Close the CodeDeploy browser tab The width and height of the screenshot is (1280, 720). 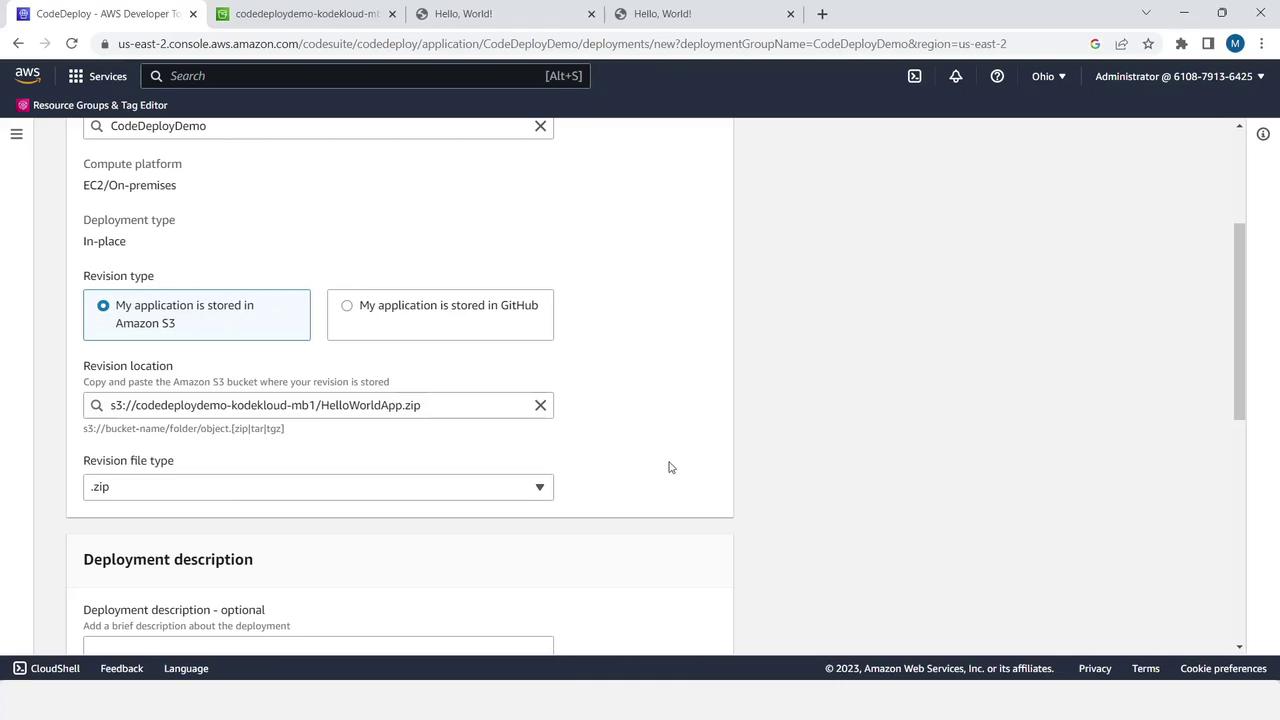(x=193, y=14)
